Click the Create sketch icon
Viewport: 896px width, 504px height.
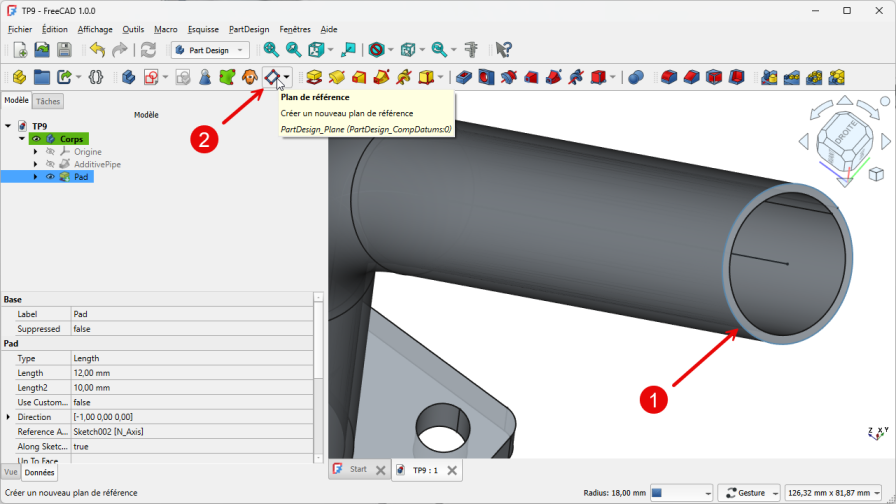click(x=152, y=77)
